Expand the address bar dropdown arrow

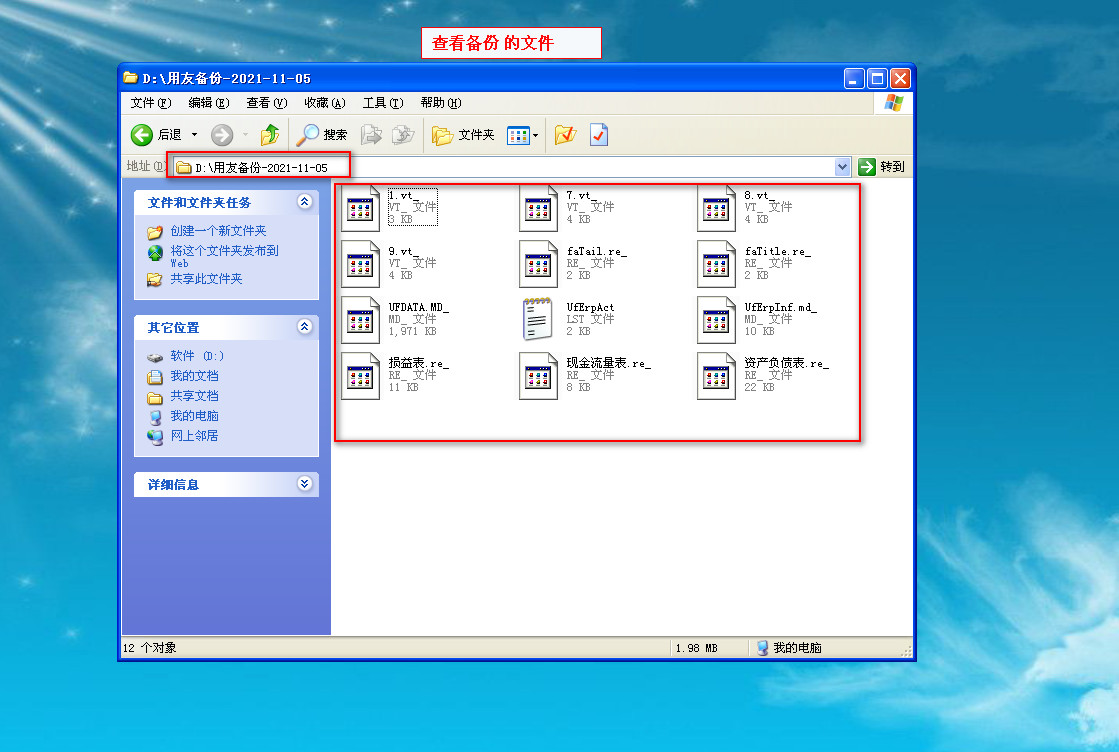842,167
